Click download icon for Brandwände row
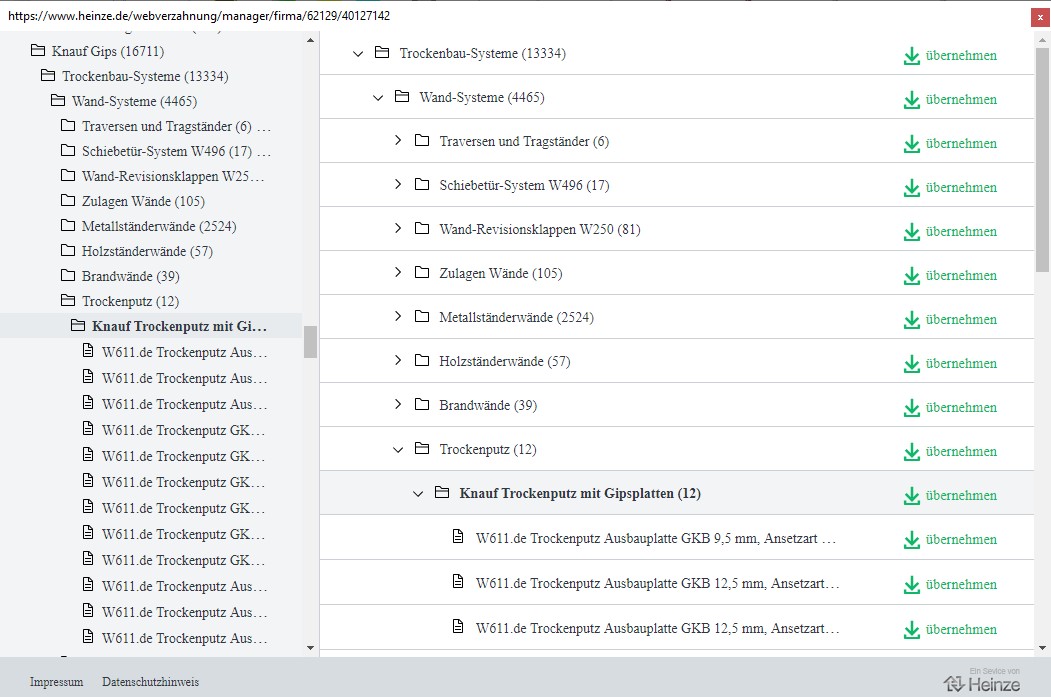The height and width of the screenshot is (697, 1051). pyautogui.click(x=912, y=408)
